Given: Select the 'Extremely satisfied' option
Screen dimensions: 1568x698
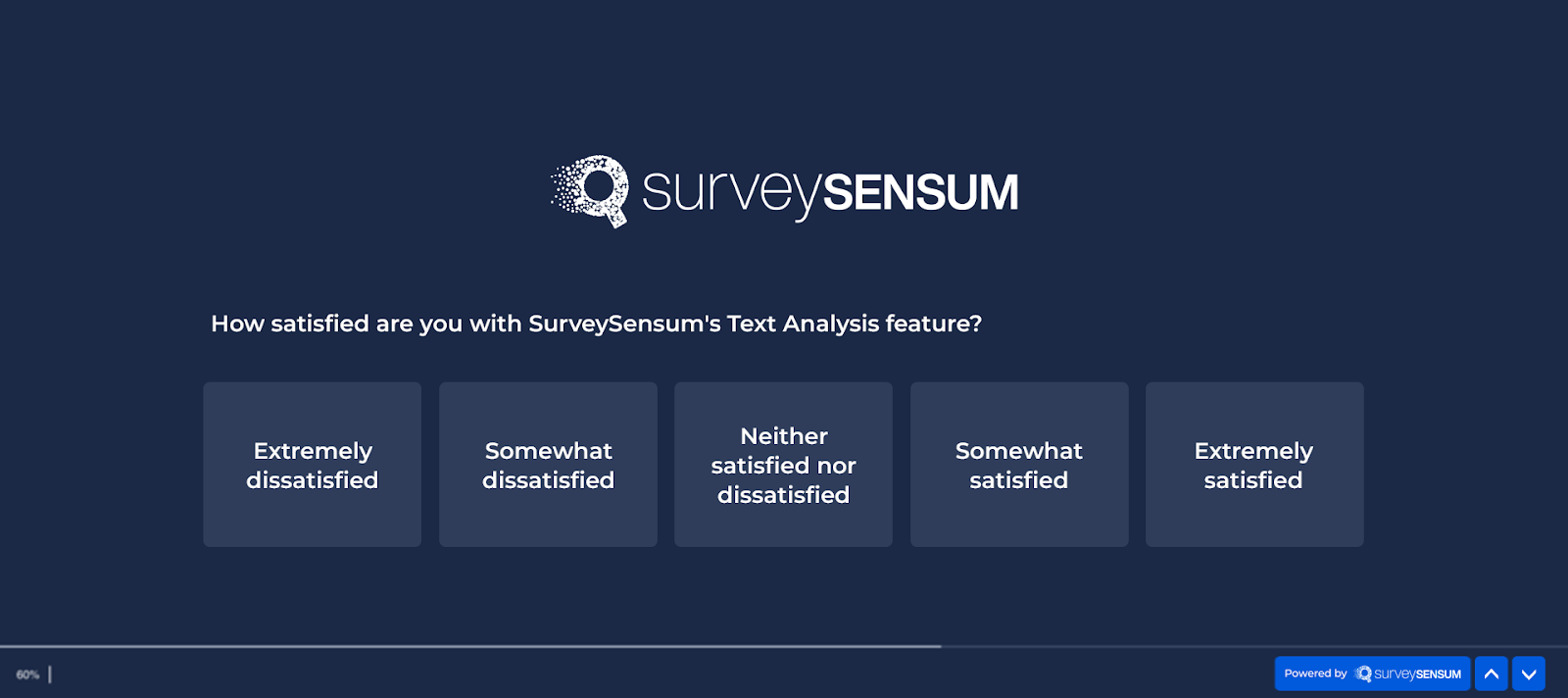Looking at the screenshot, I should pos(1254,464).
